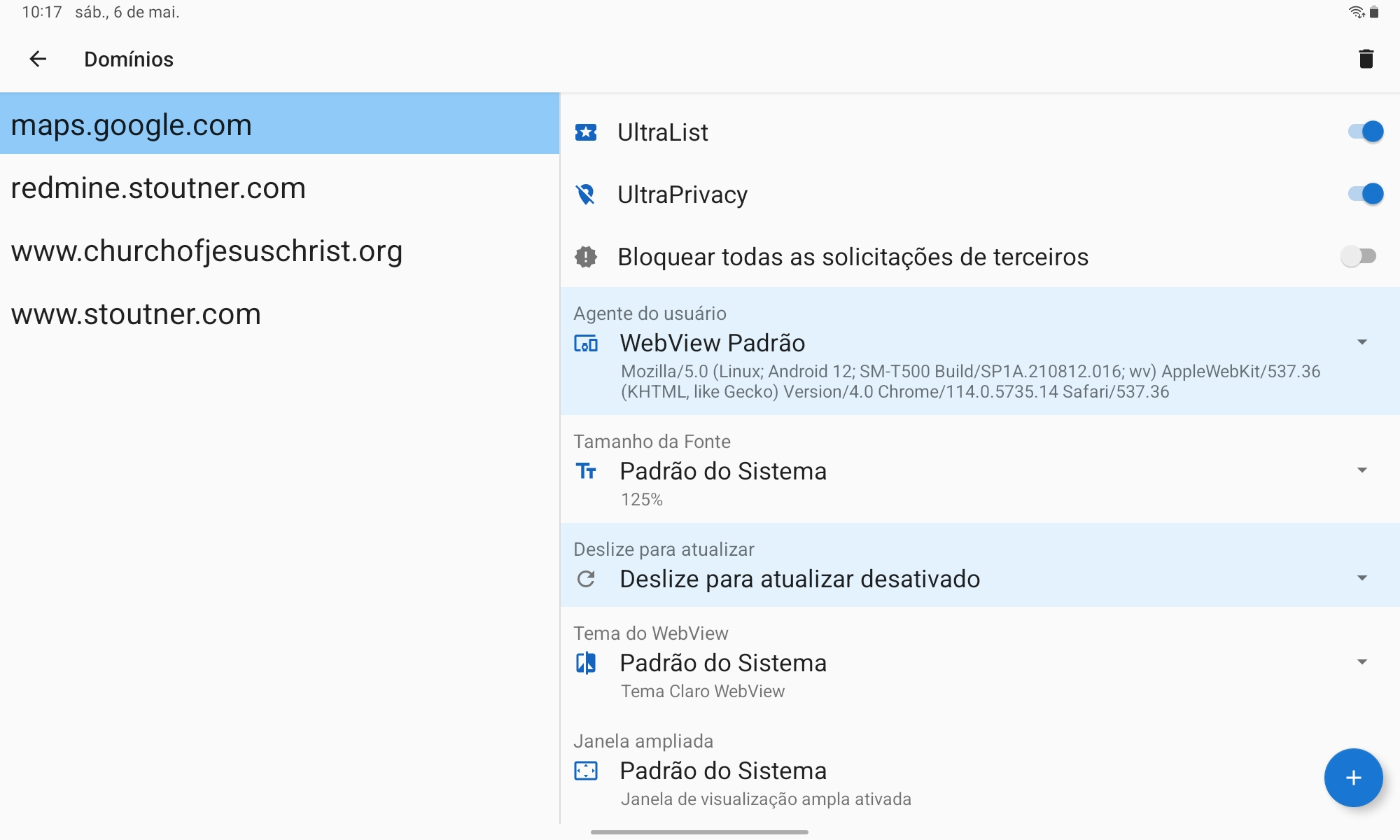Screen dimensions: 1400x840
Task: Tap the back arrow in the header
Action: [x=38, y=59]
